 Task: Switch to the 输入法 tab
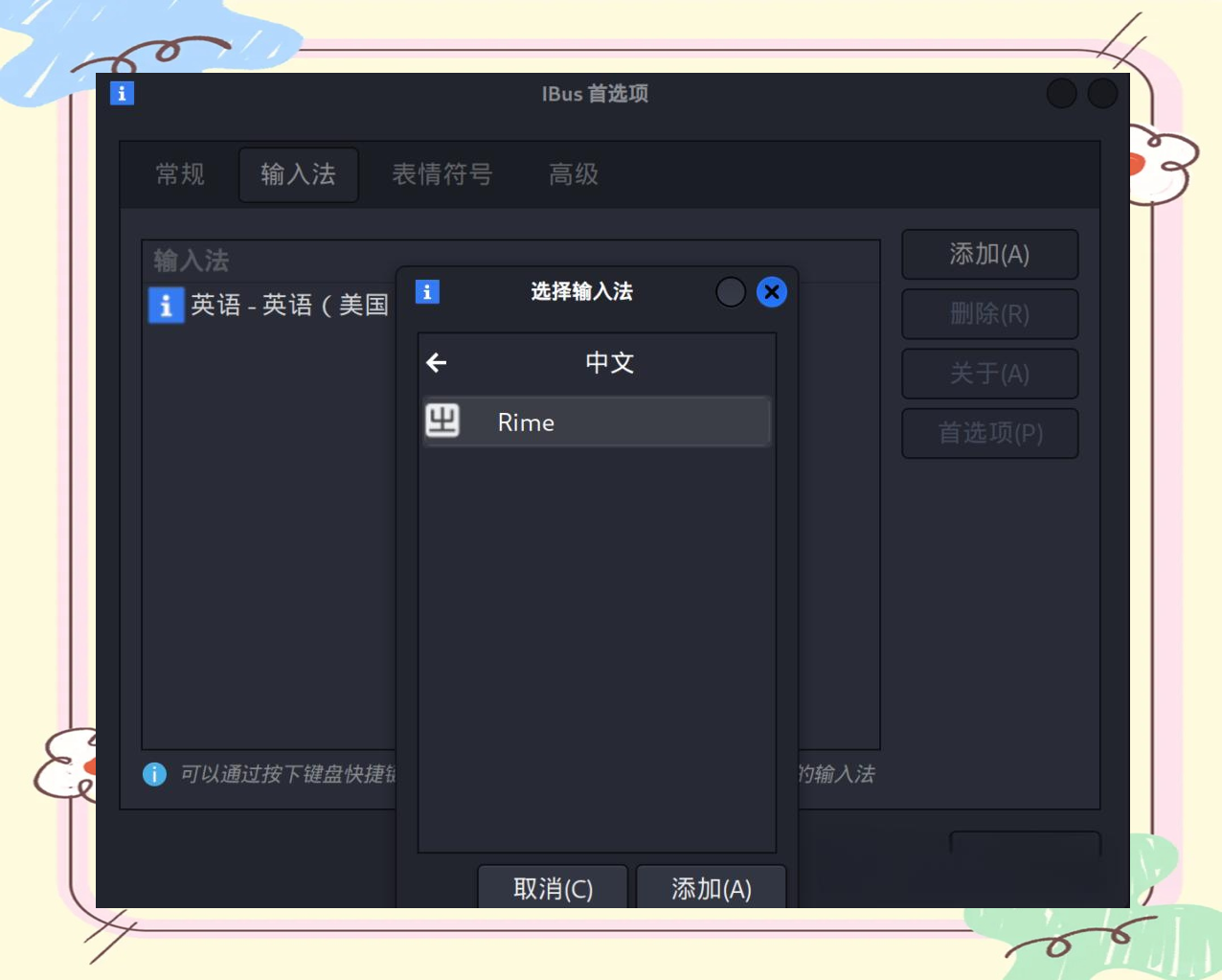298,174
